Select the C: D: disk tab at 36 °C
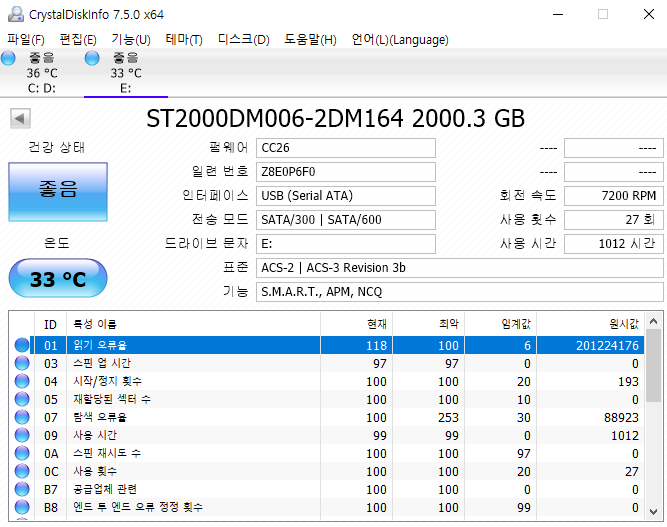This screenshot has width=667, height=527. 42,73
